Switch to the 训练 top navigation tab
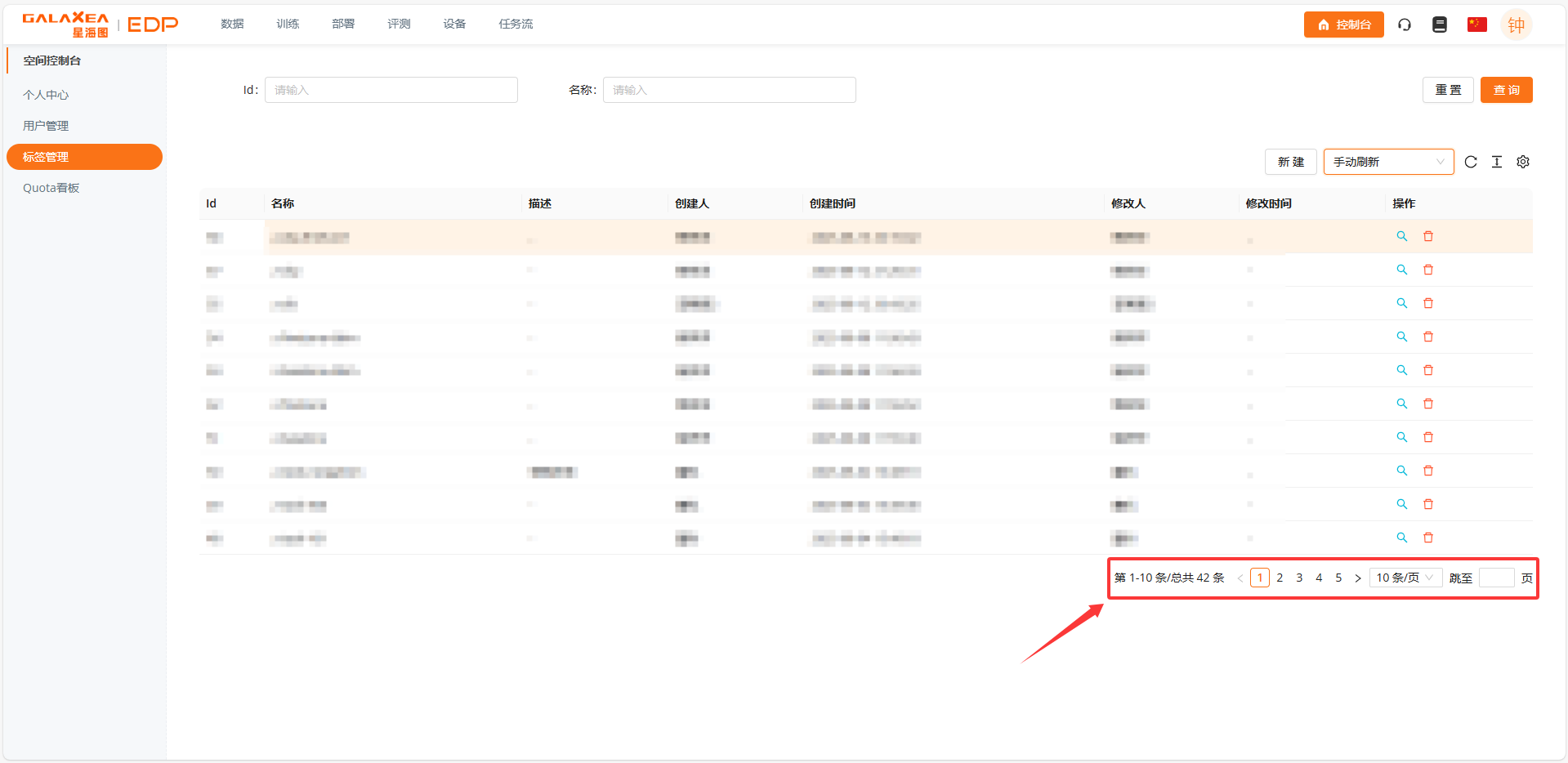 tap(288, 24)
